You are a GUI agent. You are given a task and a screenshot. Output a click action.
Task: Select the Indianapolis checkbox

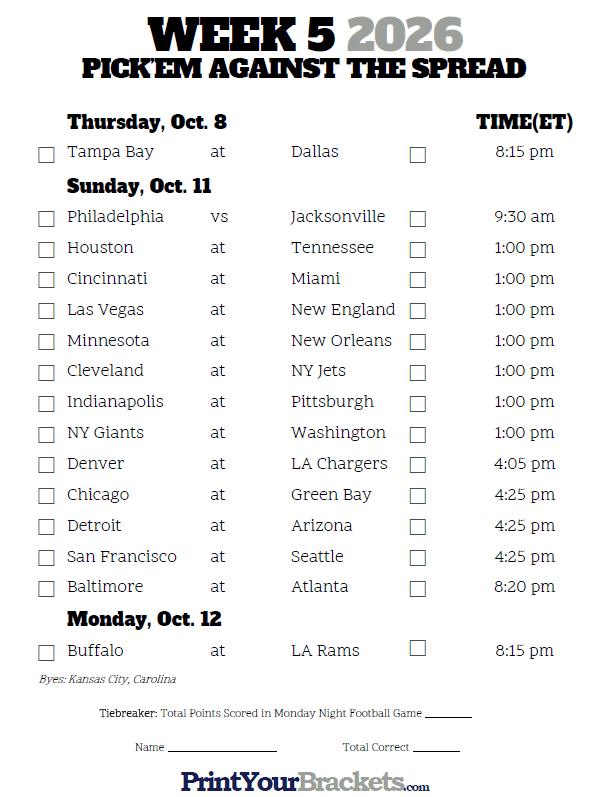(46, 404)
